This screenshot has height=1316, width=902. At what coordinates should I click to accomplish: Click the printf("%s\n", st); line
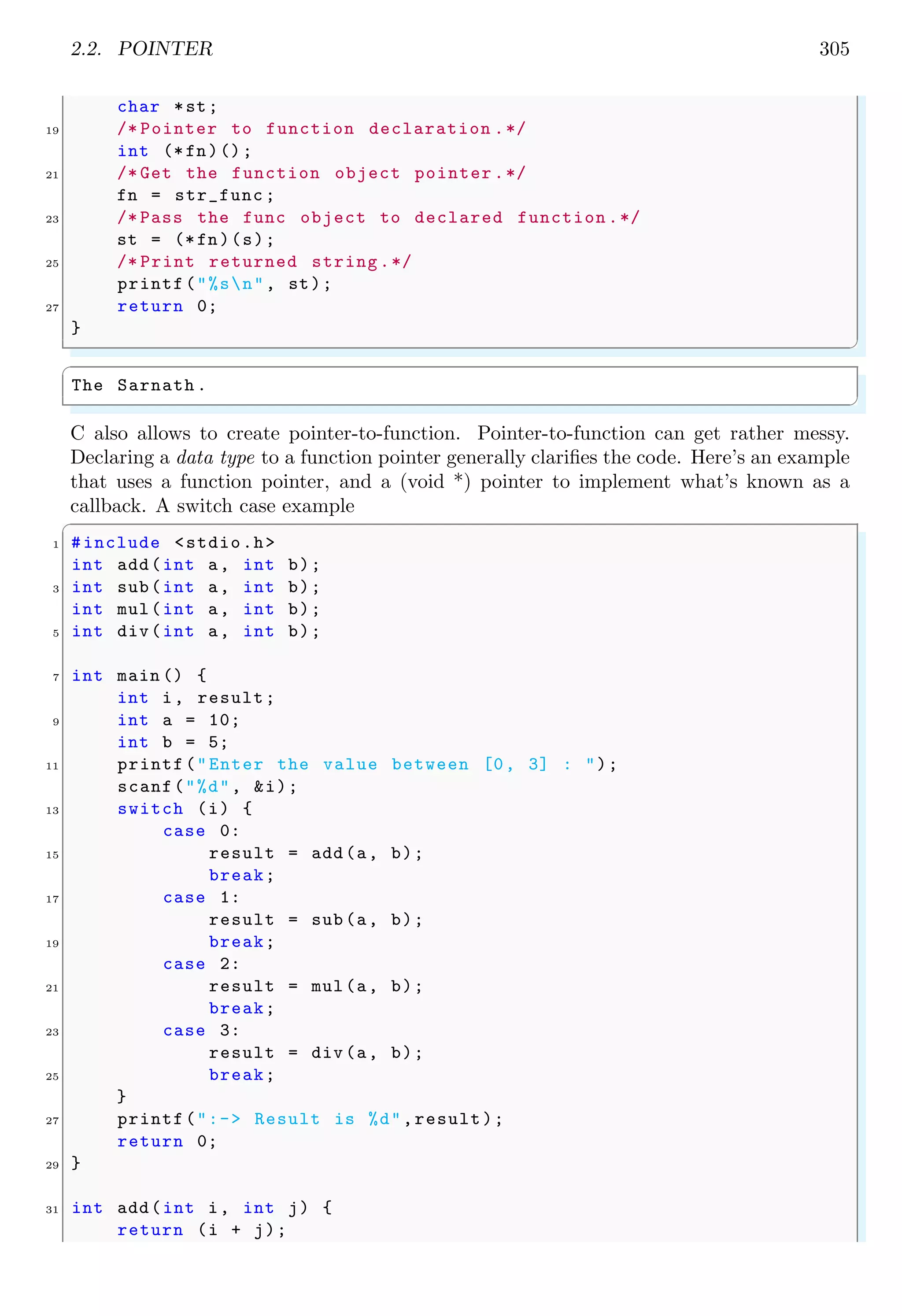(224, 283)
